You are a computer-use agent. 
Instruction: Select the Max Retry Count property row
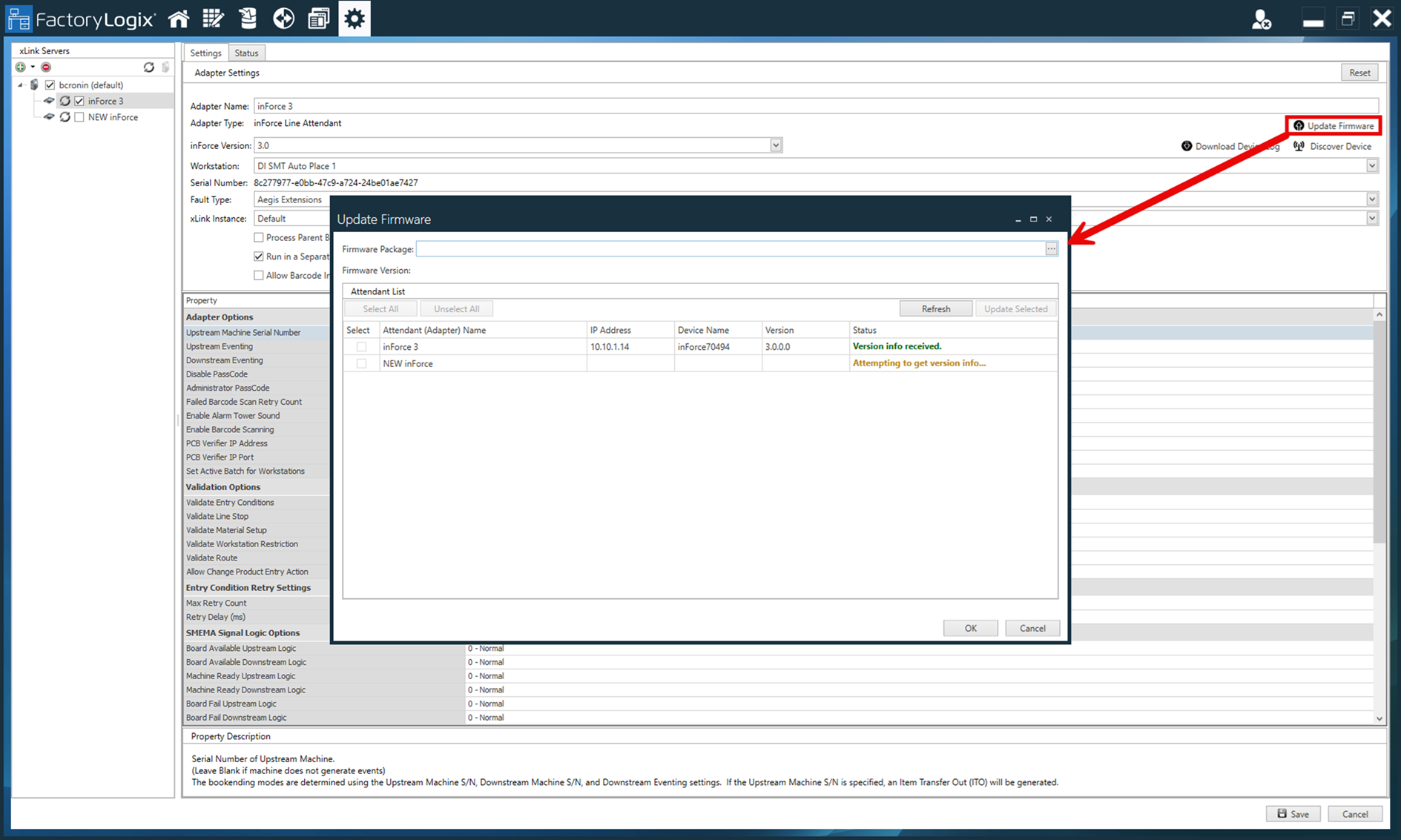tap(216, 603)
